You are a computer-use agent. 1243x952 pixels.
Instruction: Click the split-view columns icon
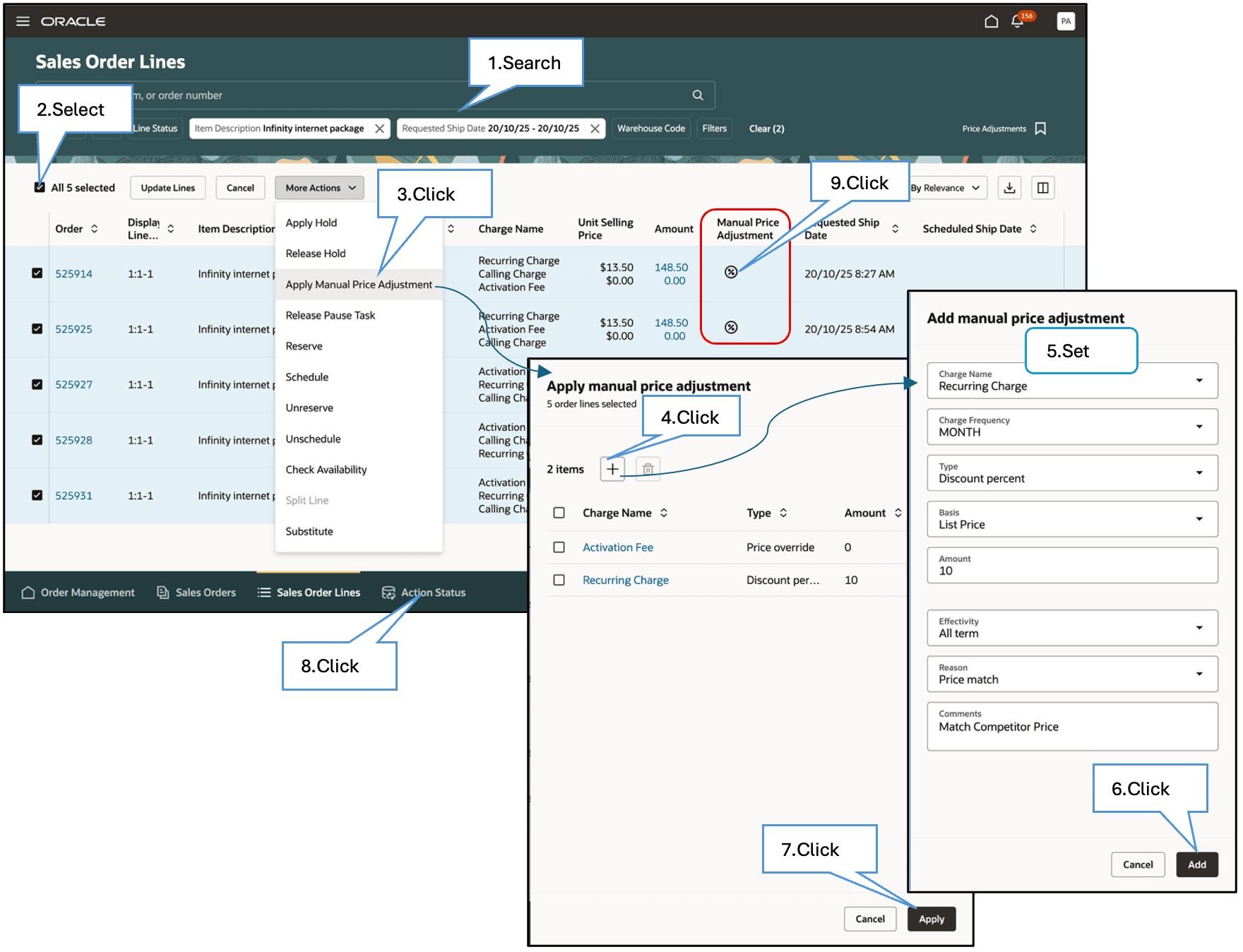pyautogui.click(x=1042, y=187)
